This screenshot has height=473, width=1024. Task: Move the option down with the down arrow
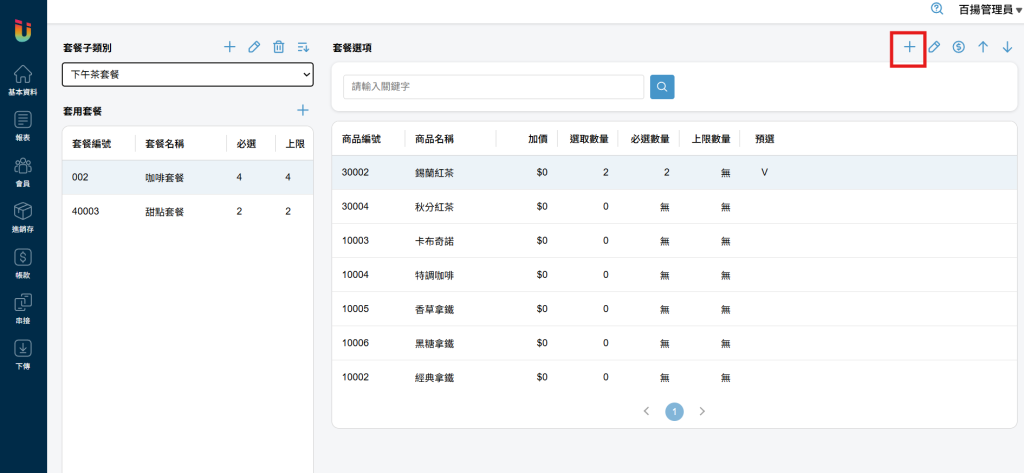[1007, 47]
